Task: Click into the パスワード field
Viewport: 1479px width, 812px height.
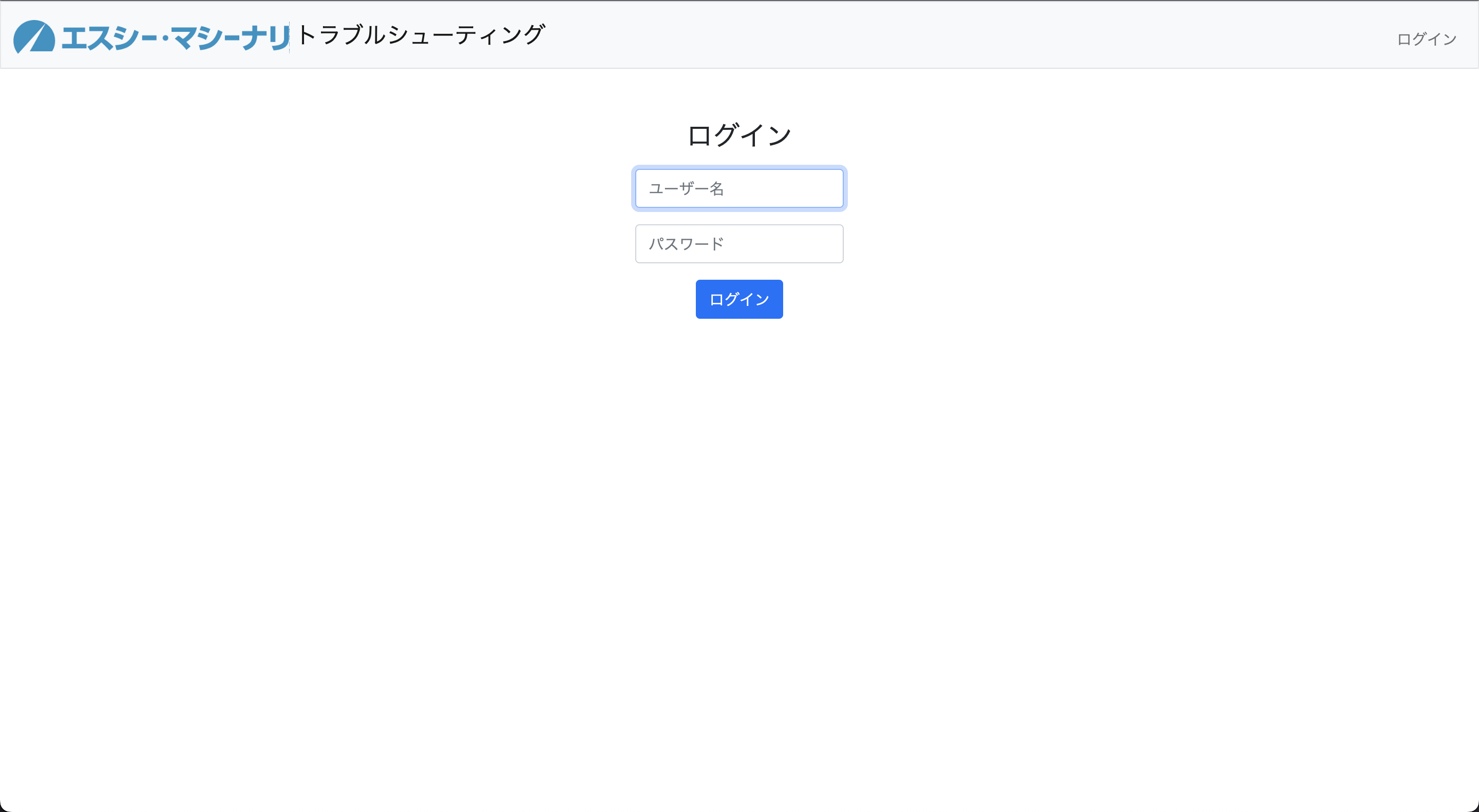Action: (x=739, y=244)
